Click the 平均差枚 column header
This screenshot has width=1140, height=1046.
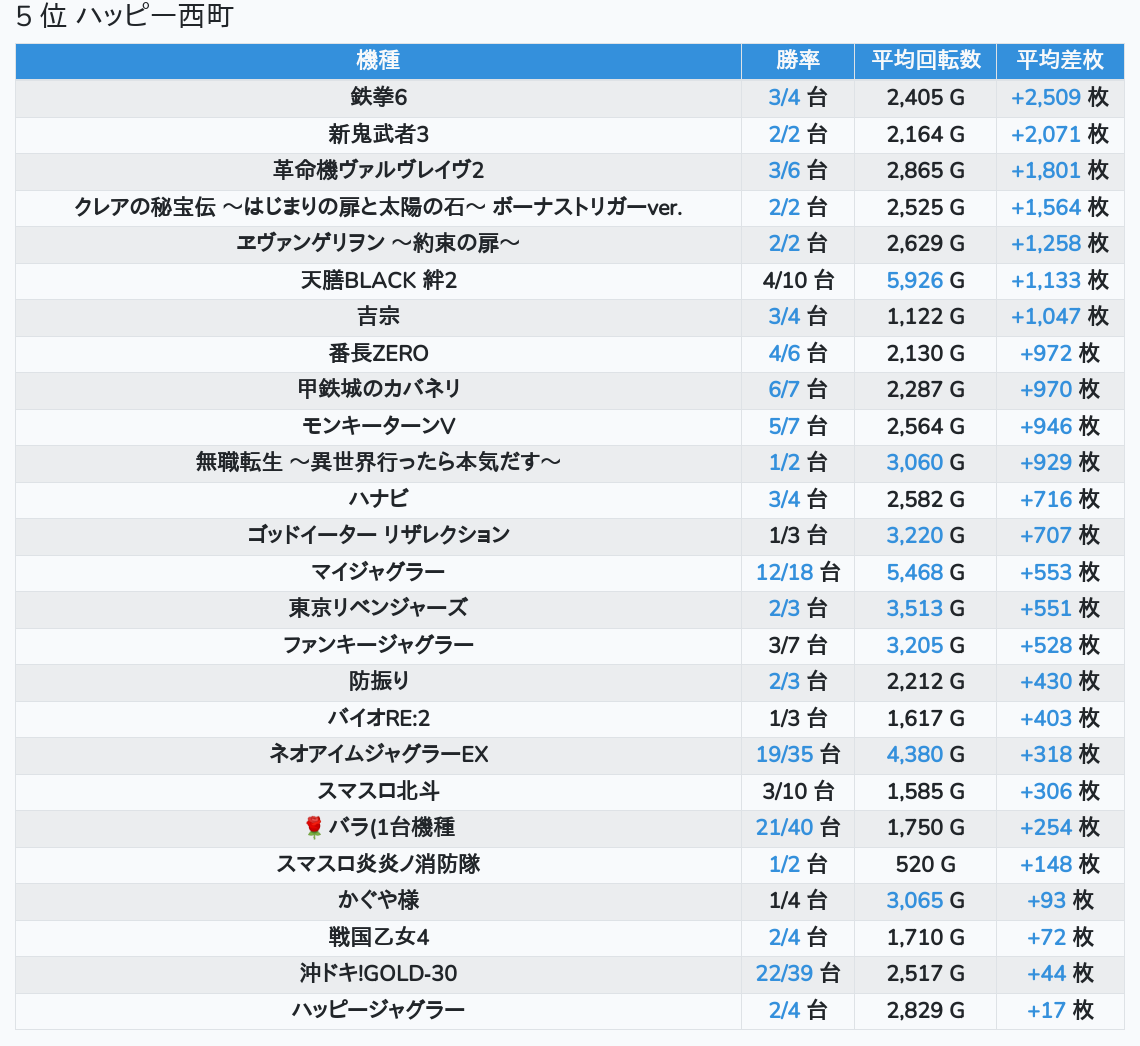click(1060, 60)
